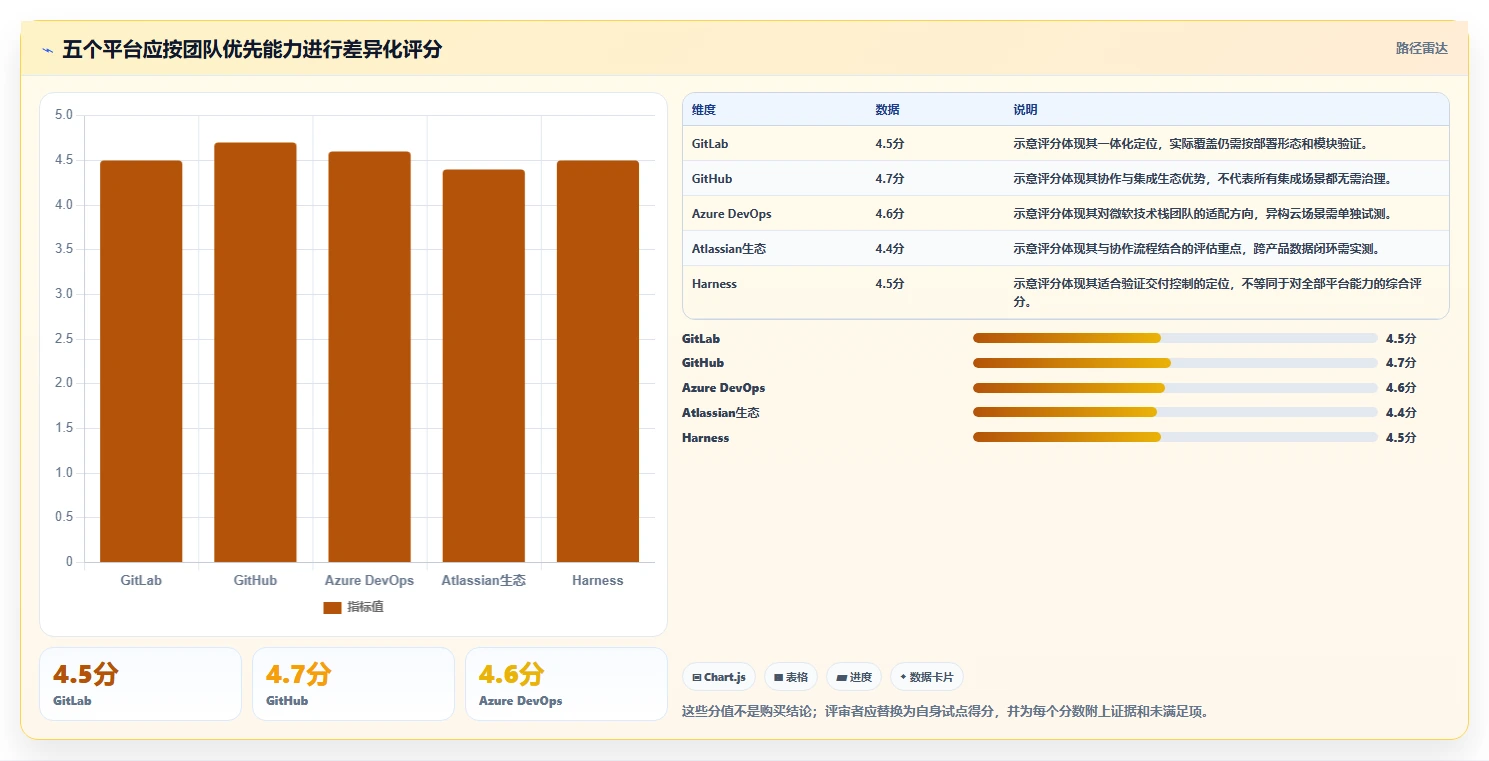Click the 5.0 y-axis value

[63, 115]
